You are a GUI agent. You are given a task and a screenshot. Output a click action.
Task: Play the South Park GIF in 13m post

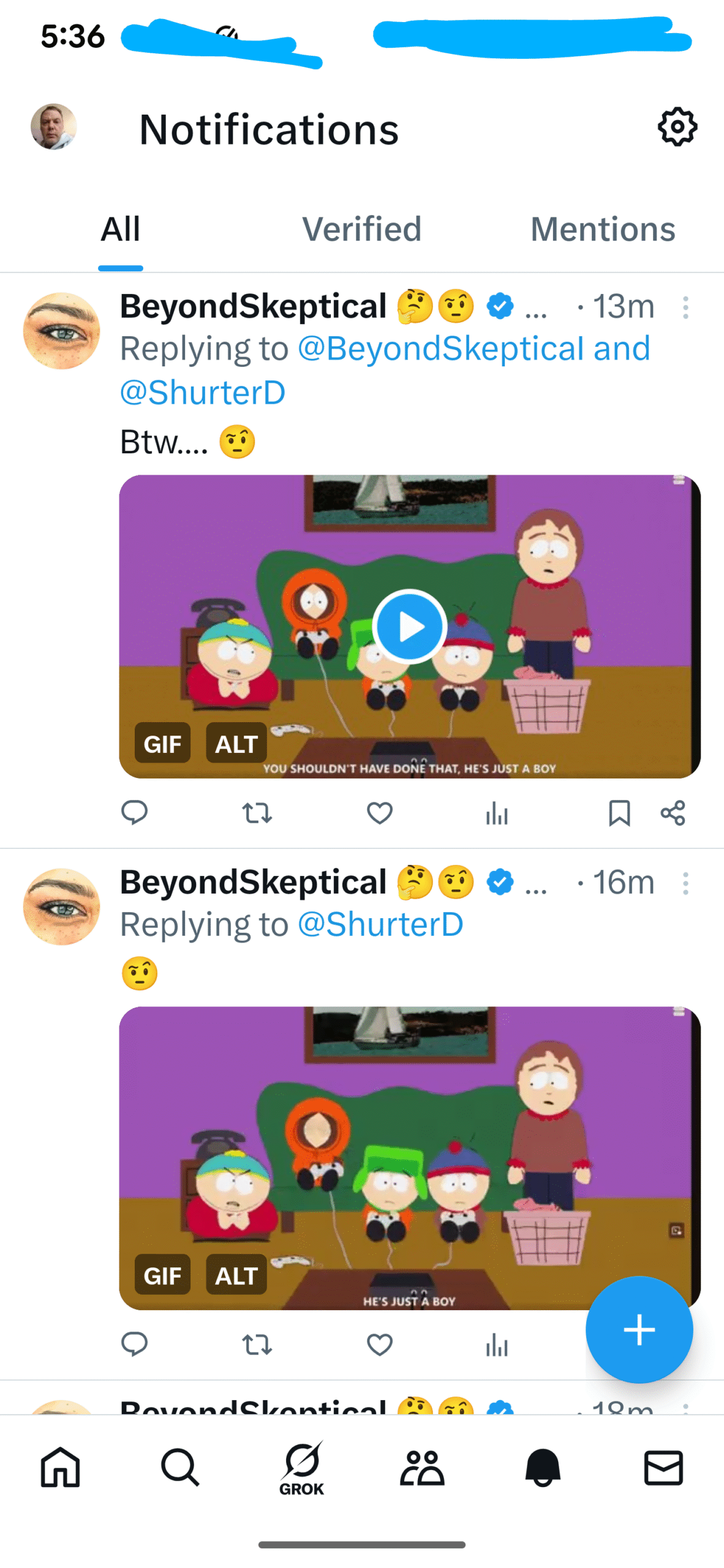click(409, 627)
